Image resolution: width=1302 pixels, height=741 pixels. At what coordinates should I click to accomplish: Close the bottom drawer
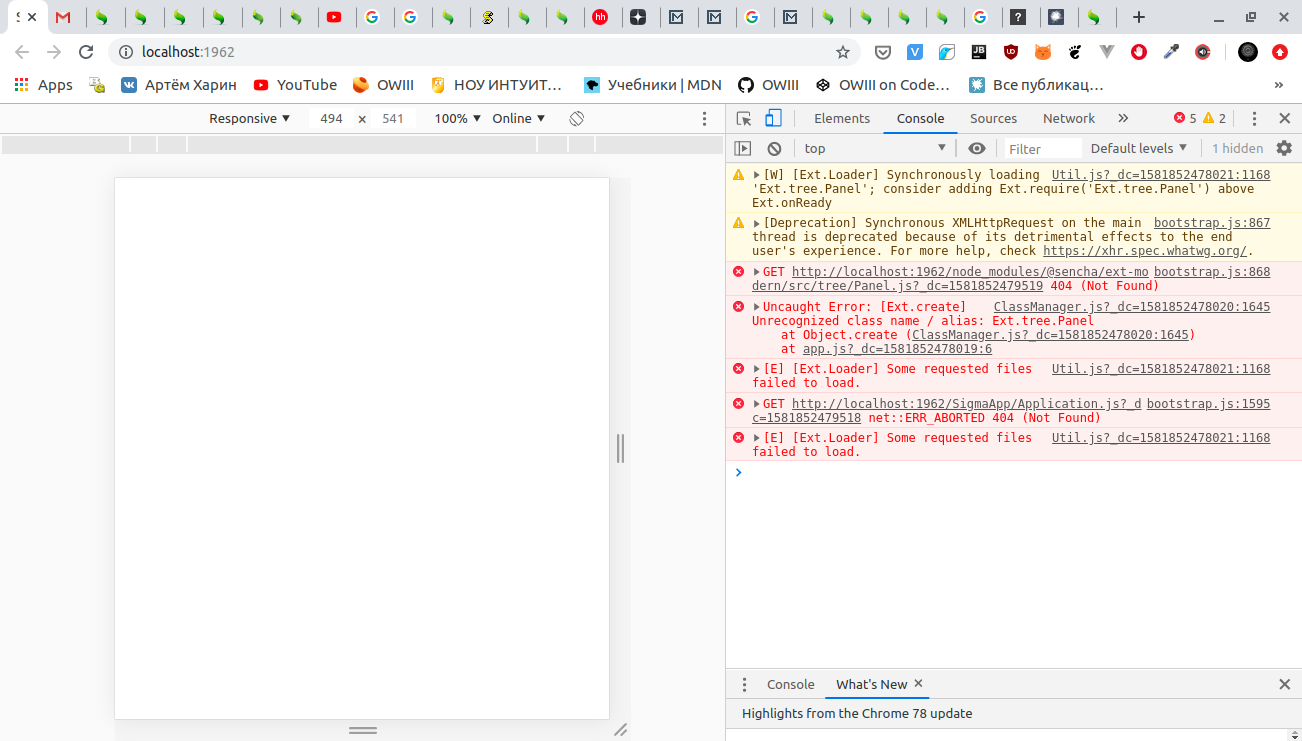coord(1285,685)
